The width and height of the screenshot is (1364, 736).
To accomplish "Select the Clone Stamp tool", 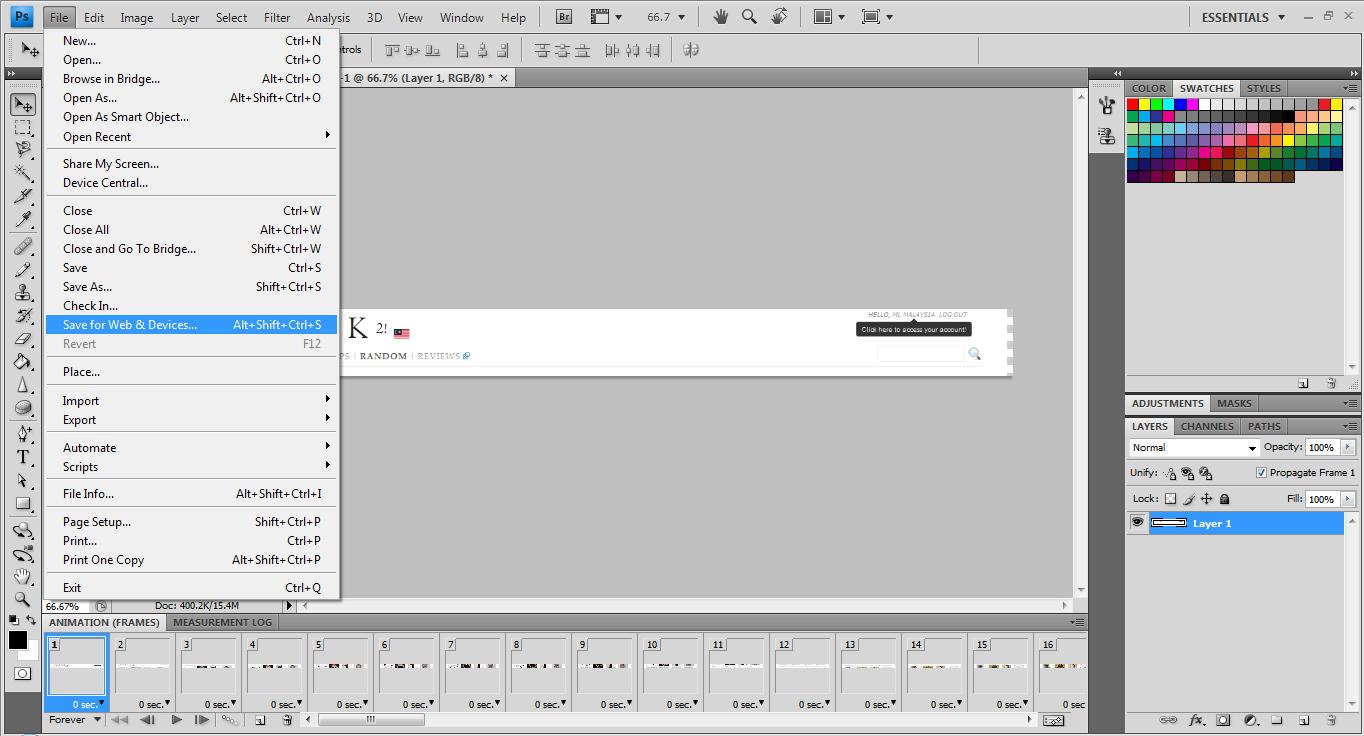I will coord(23,293).
